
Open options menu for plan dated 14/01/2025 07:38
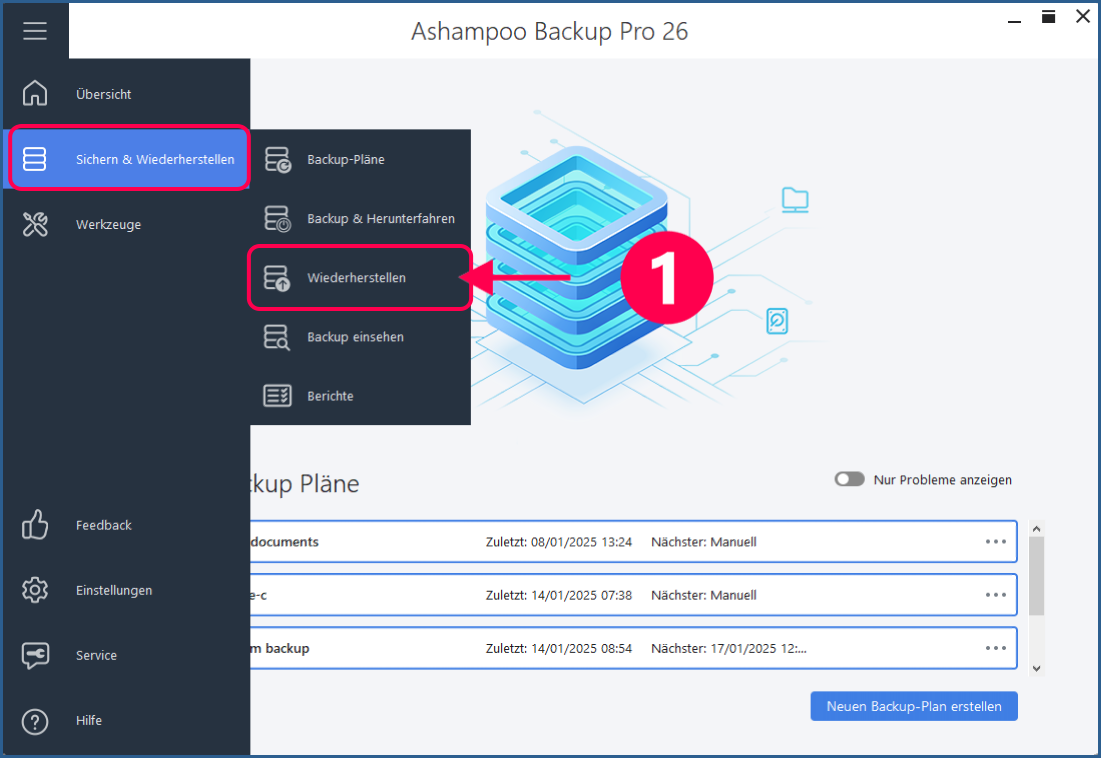coord(996,595)
